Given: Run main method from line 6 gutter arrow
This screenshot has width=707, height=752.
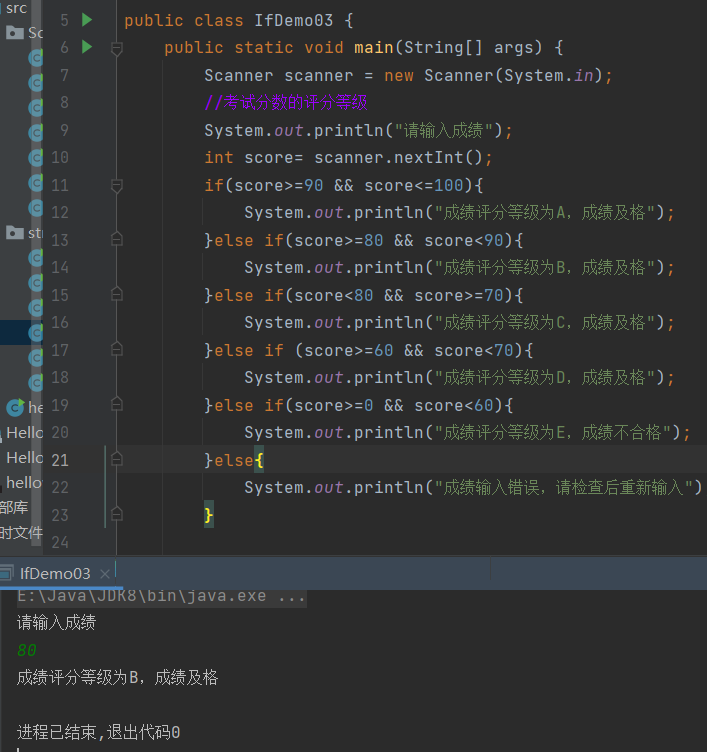Looking at the screenshot, I should click(x=87, y=47).
